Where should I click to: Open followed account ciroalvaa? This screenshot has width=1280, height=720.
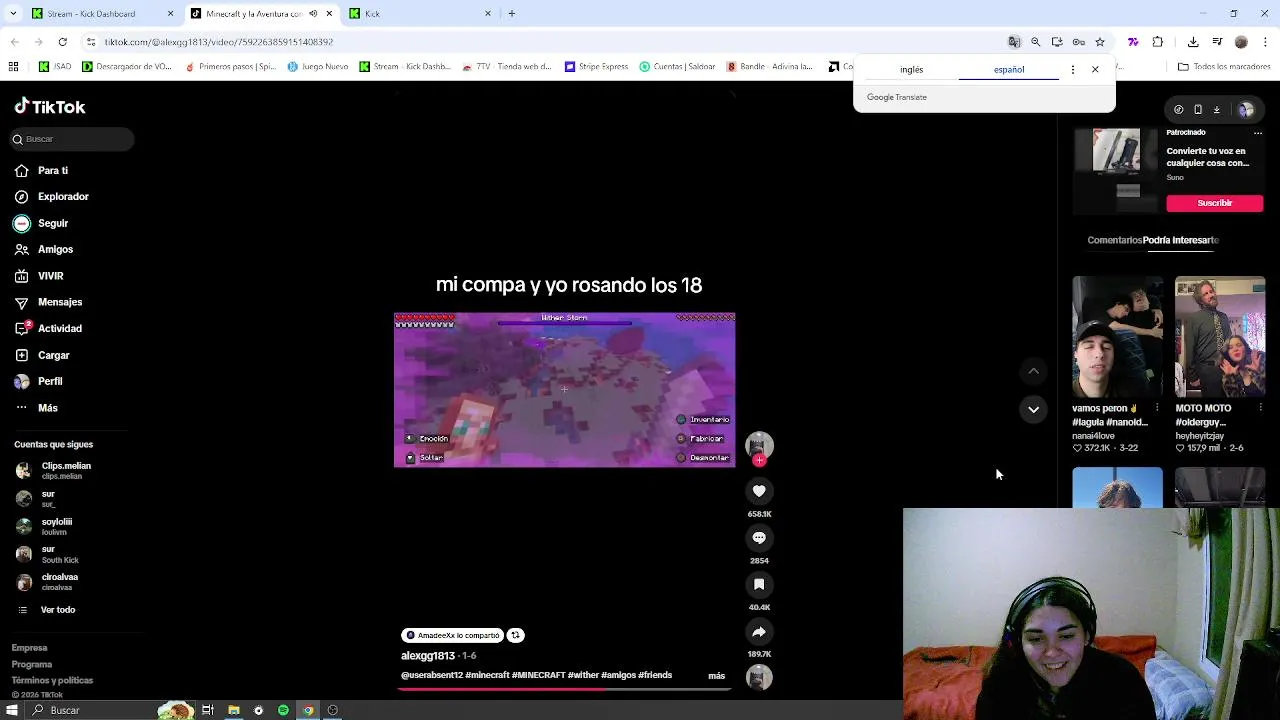[47, 581]
